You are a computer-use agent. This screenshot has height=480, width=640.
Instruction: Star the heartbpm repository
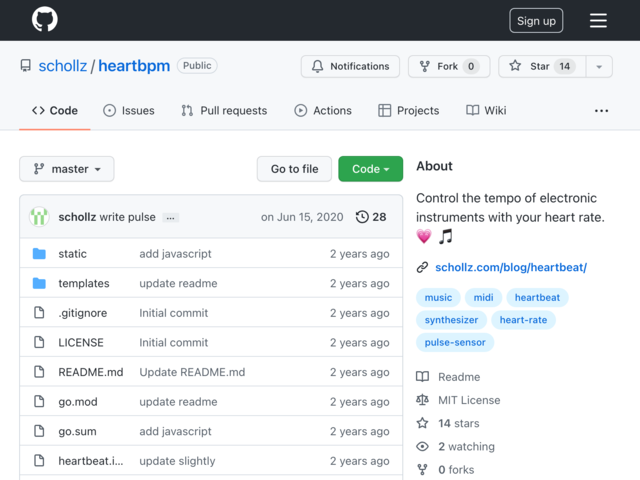542,66
